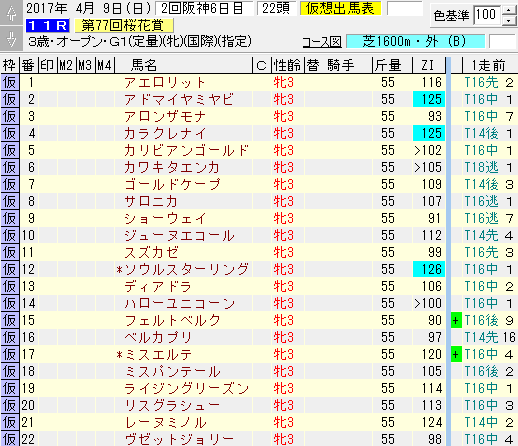
Task: Click the 仮 frame cell for horse 22
Action: click(x=10, y=439)
